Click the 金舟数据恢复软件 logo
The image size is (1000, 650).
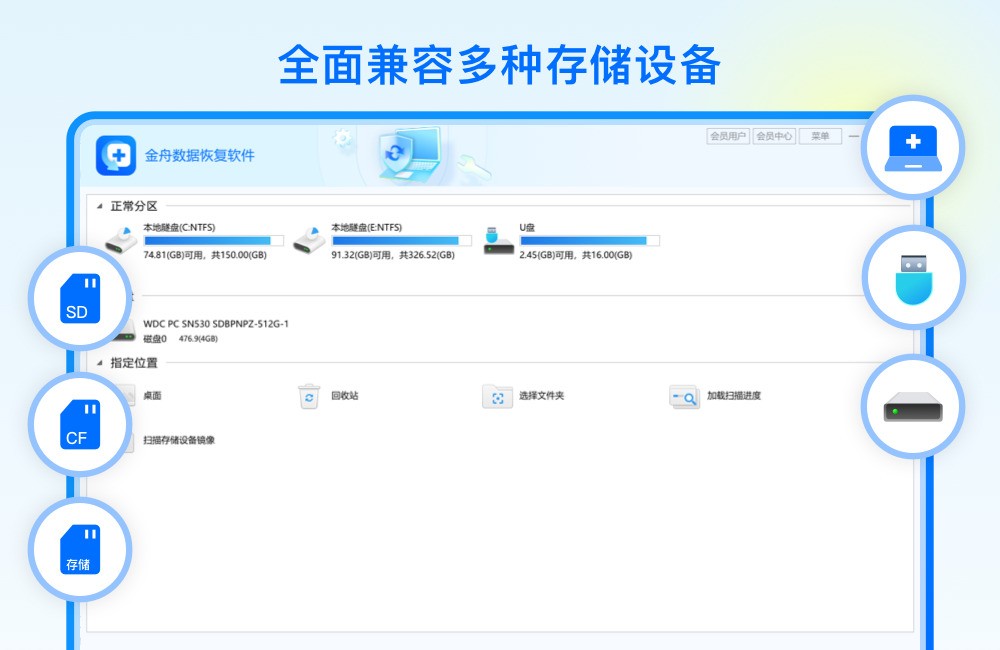point(118,155)
